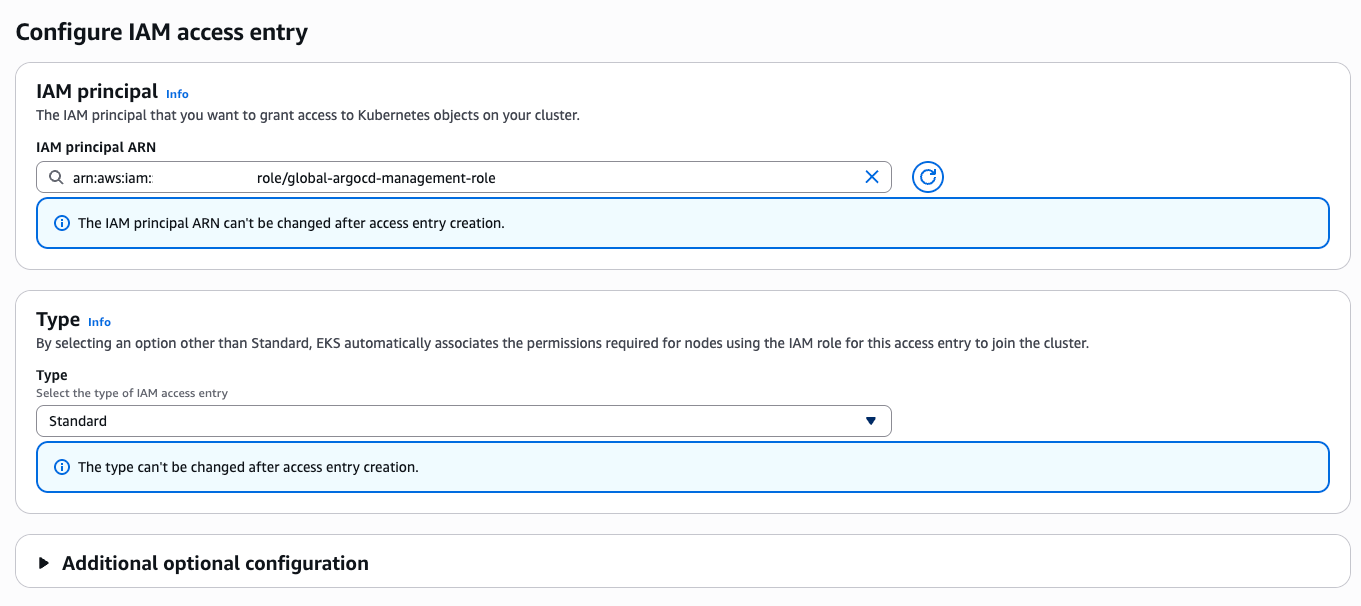Click 'Configure IAM access entry' heading
1361x606 pixels.
162,31
